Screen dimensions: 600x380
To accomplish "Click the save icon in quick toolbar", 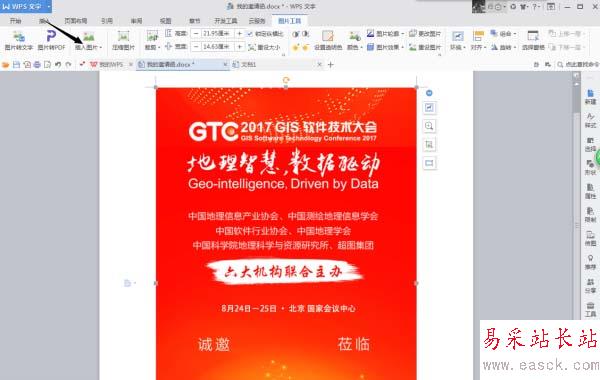I will point(16,65).
